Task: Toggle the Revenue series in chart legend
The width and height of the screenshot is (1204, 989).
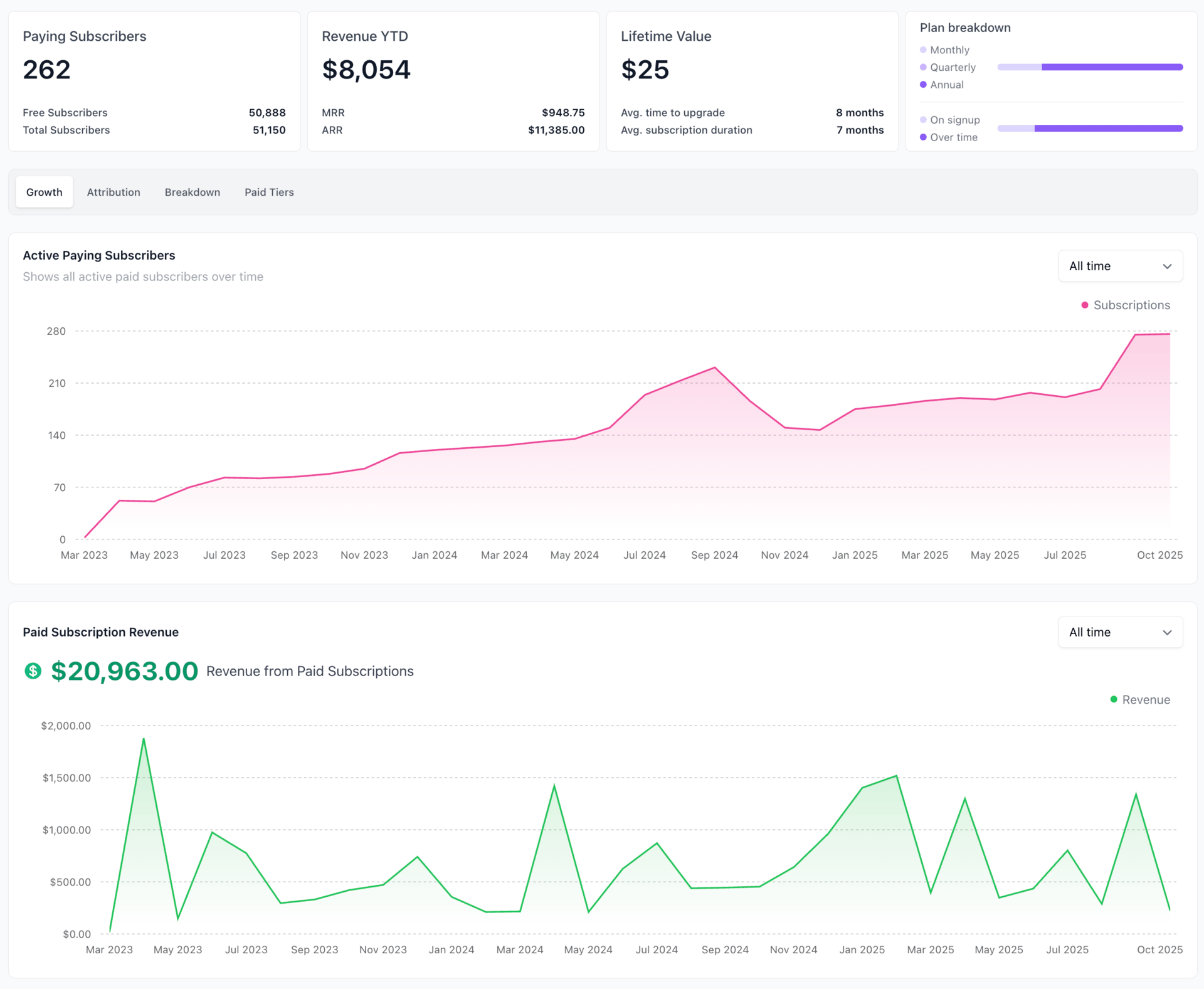Action: coord(1146,700)
